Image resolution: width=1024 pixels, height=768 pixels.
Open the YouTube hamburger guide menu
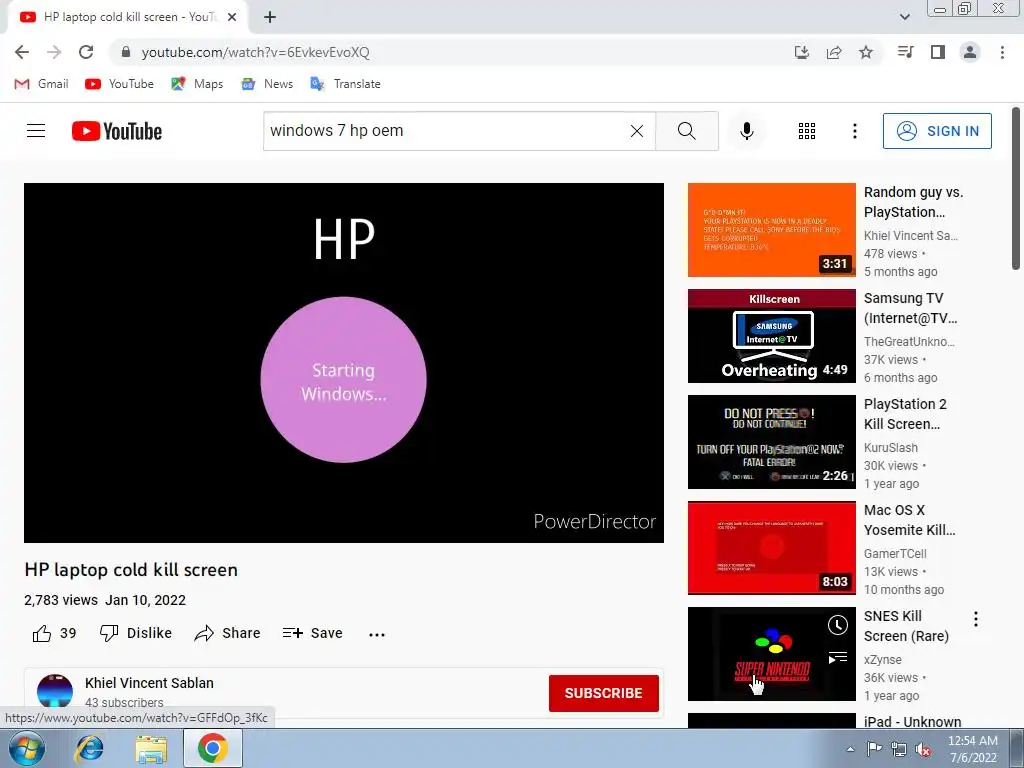tap(36, 131)
